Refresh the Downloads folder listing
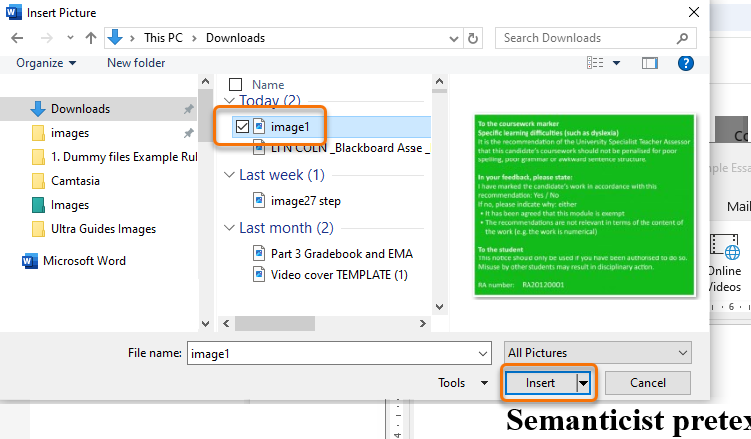This screenshot has width=751, height=439. click(472, 38)
